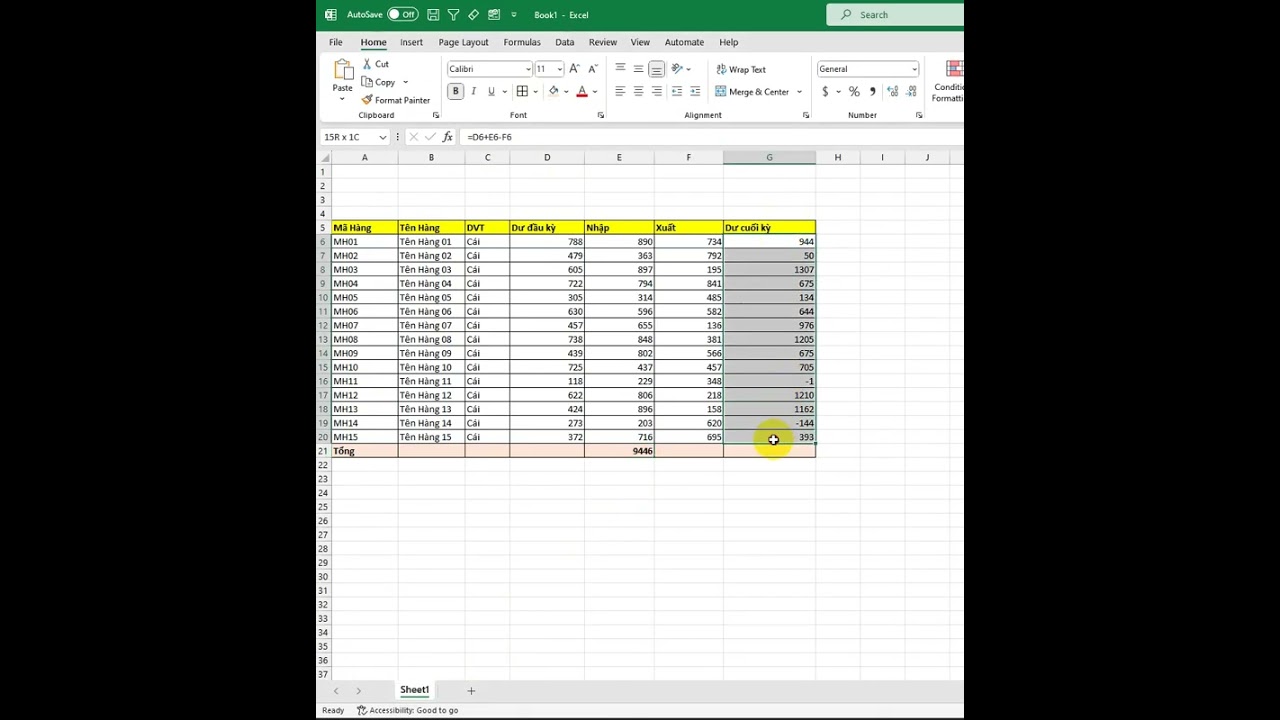The width and height of the screenshot is (1280, 720).
Task: Toggle Italic formatting
Action: 473,91
